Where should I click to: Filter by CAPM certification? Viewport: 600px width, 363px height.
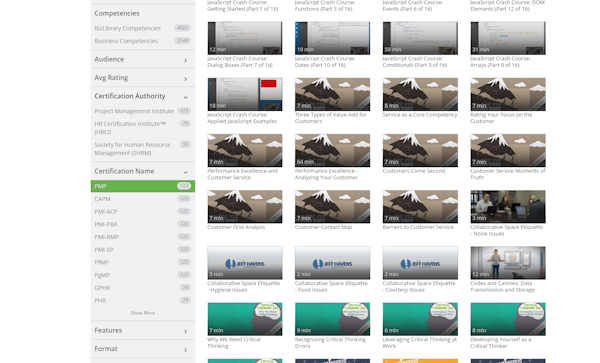[142, 199]
